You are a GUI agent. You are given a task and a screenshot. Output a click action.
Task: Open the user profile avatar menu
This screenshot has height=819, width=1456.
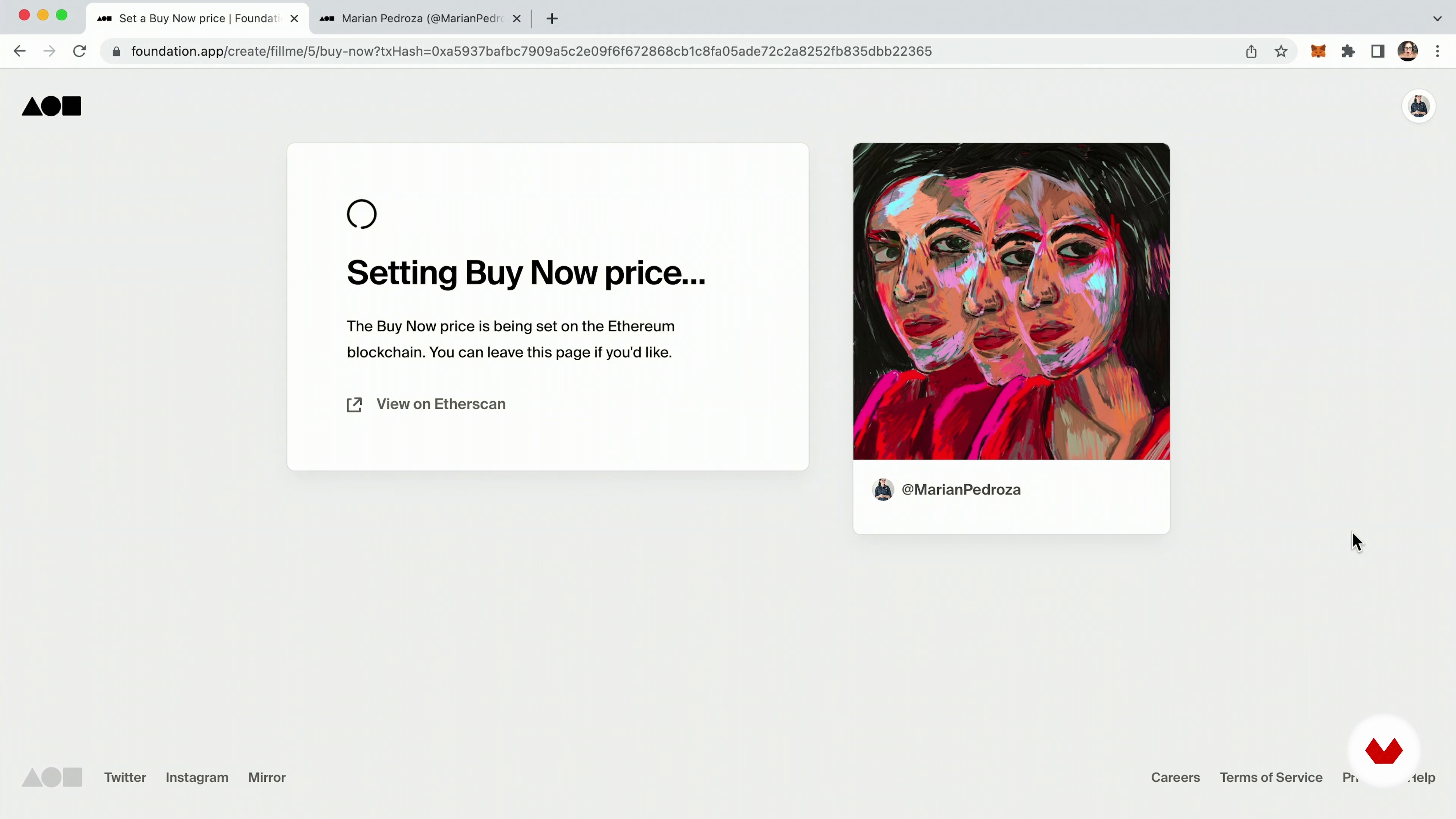(1419, 106)
